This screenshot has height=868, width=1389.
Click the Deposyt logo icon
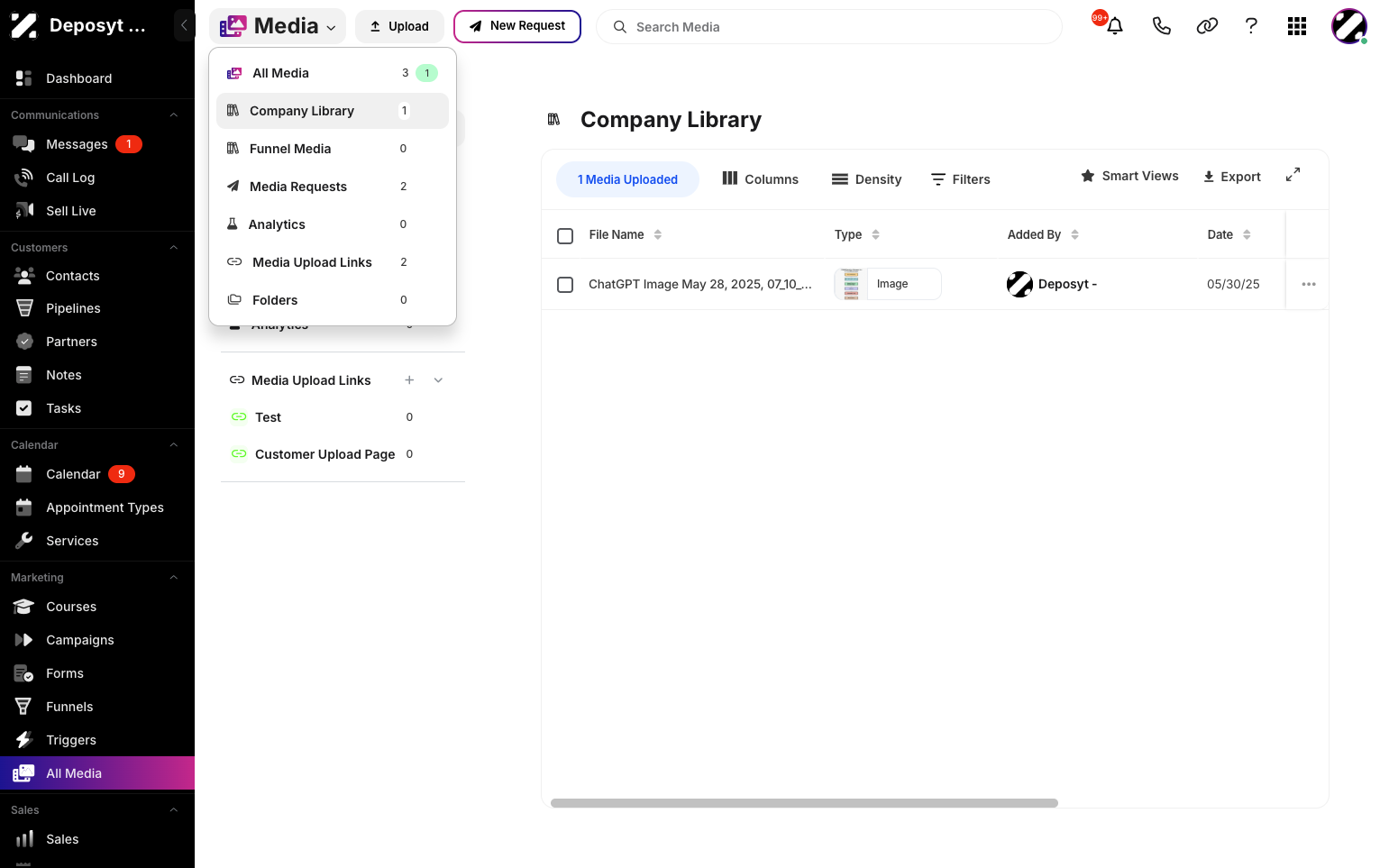[23, 26]
